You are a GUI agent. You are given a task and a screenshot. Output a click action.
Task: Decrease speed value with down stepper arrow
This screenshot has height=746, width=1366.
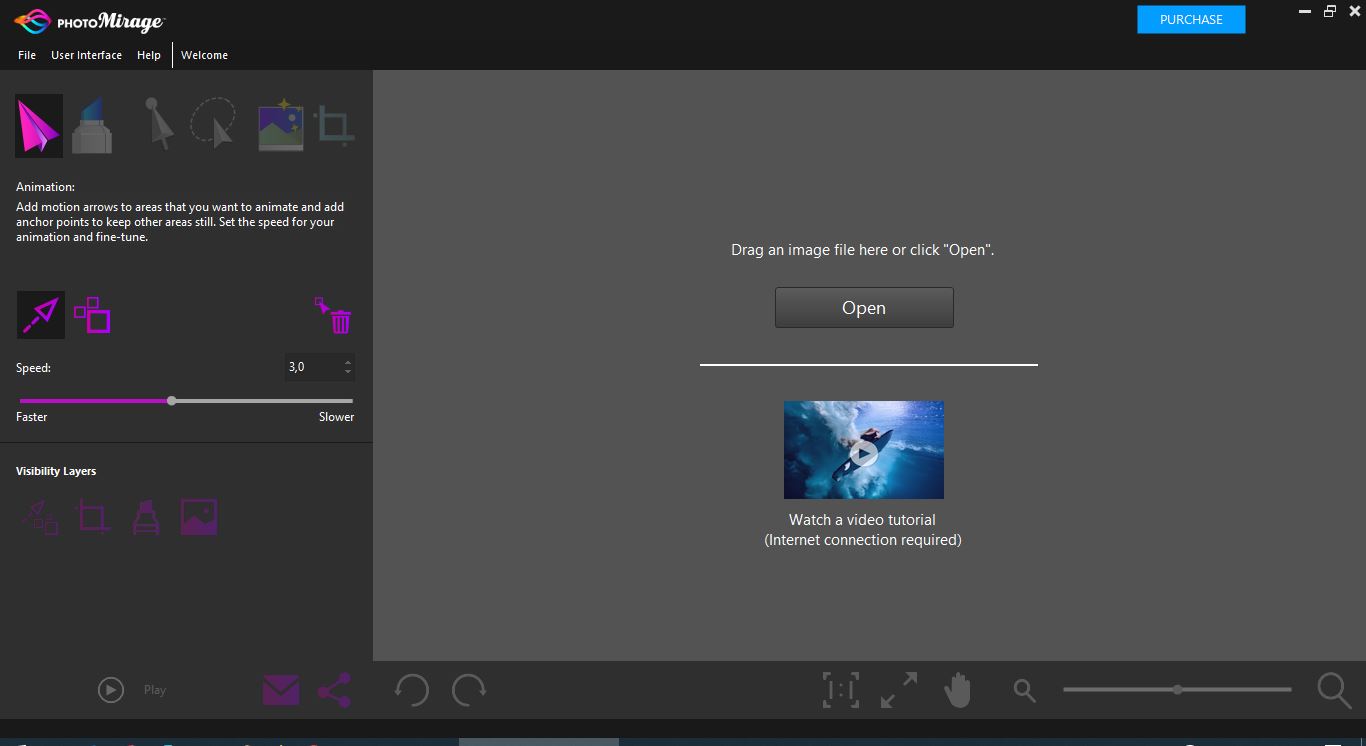pos(348,372)
